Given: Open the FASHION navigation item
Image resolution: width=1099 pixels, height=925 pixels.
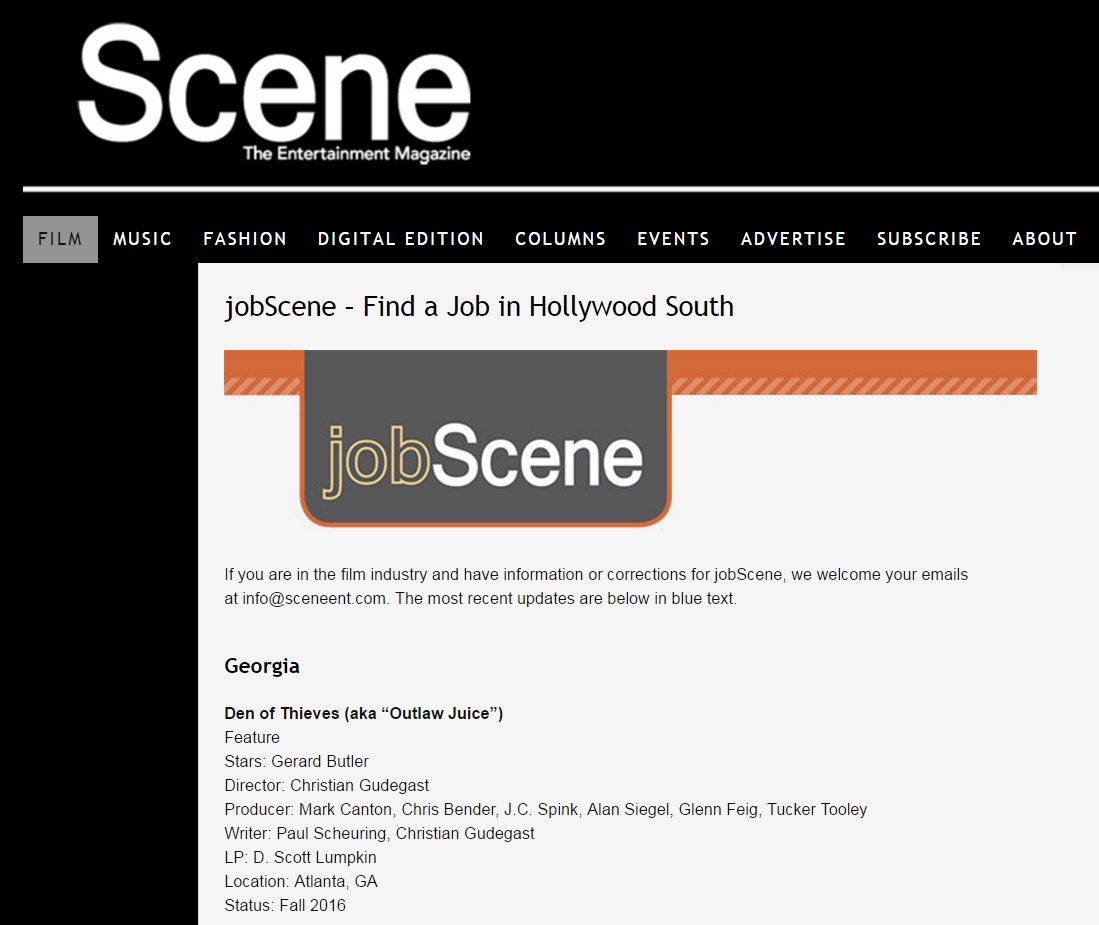Looking at the screenshot, I should pos(245,239).
